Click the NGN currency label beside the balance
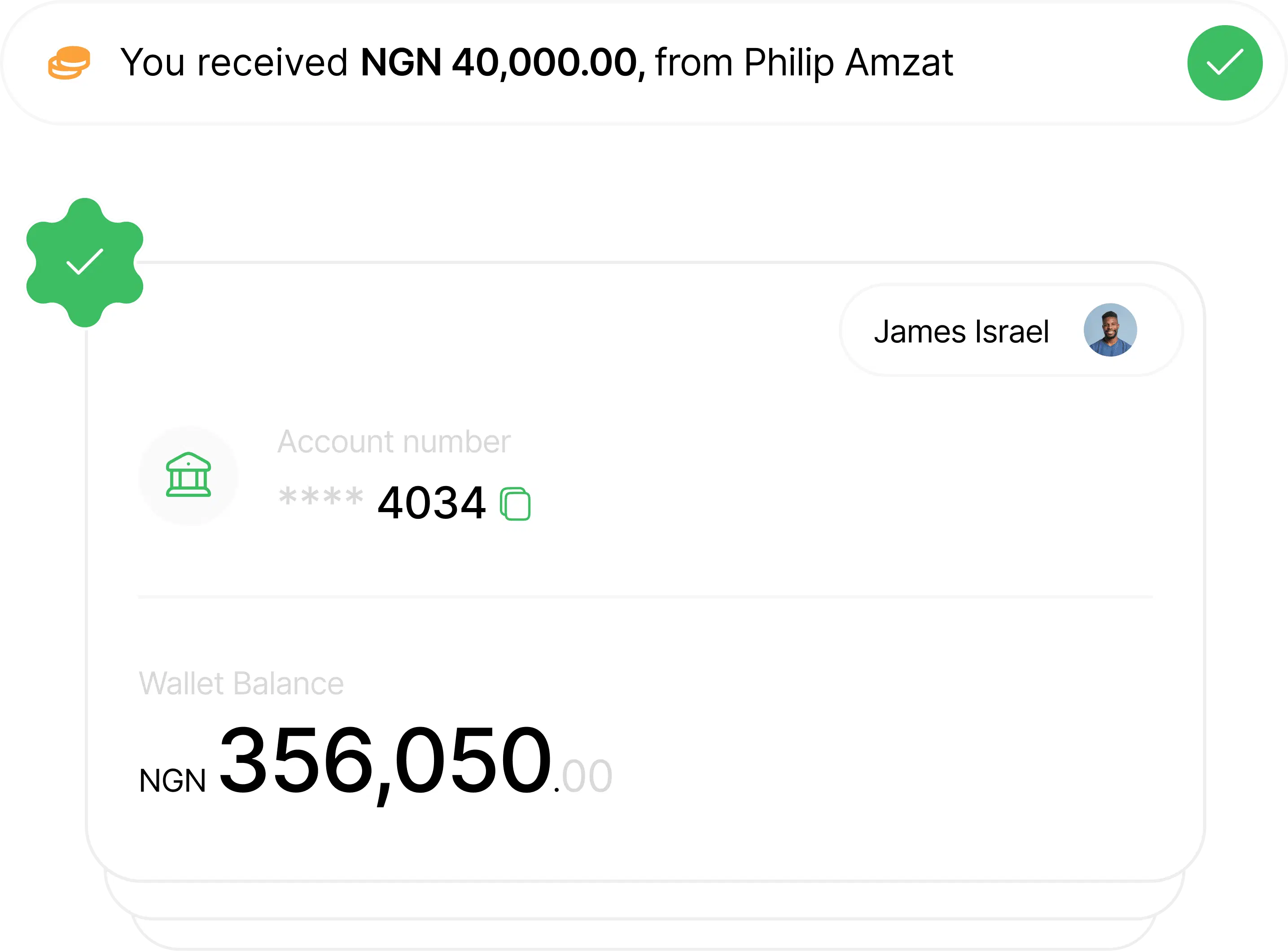 172,781
